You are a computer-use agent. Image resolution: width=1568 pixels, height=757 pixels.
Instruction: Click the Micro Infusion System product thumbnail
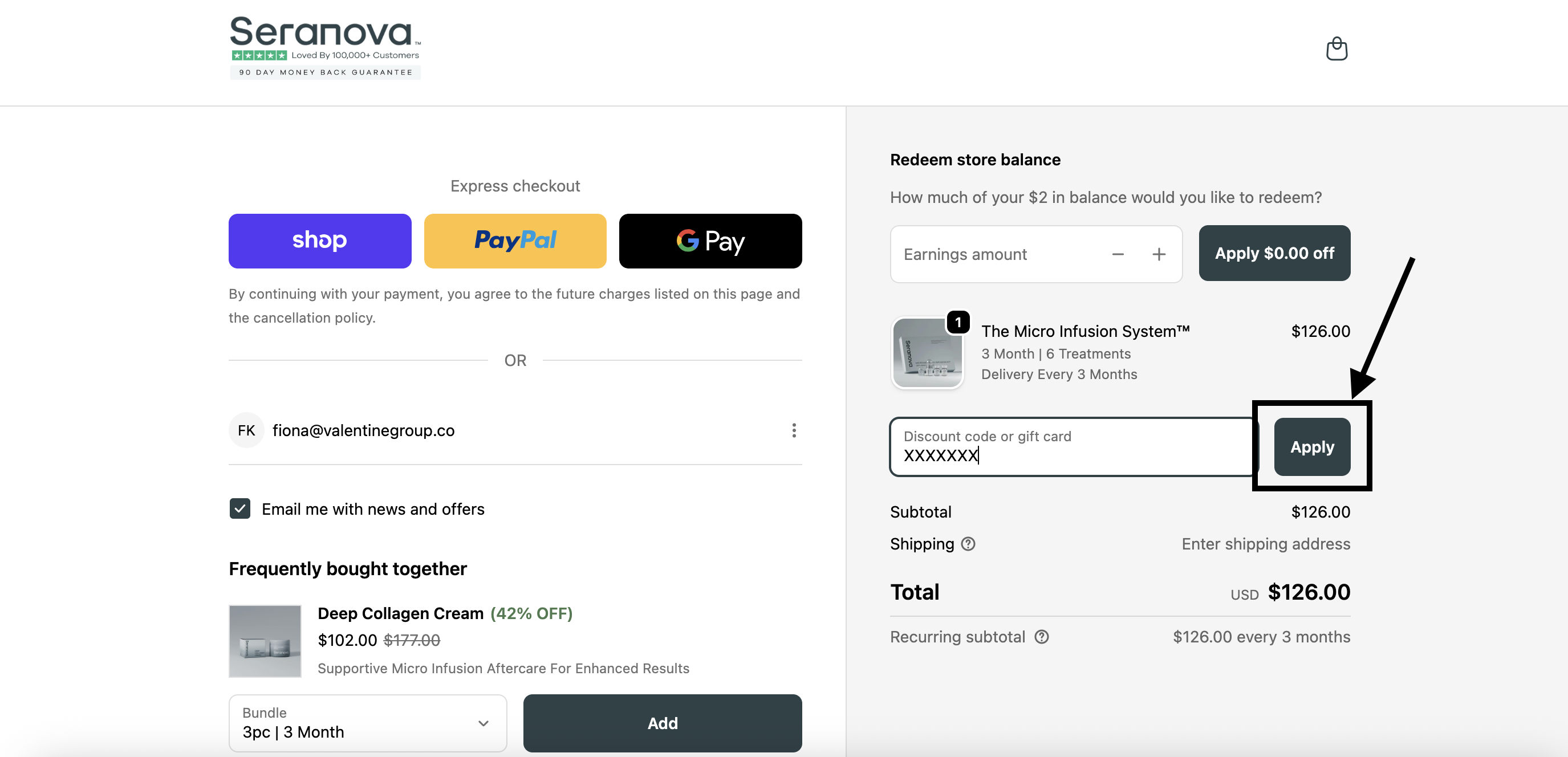927,352
